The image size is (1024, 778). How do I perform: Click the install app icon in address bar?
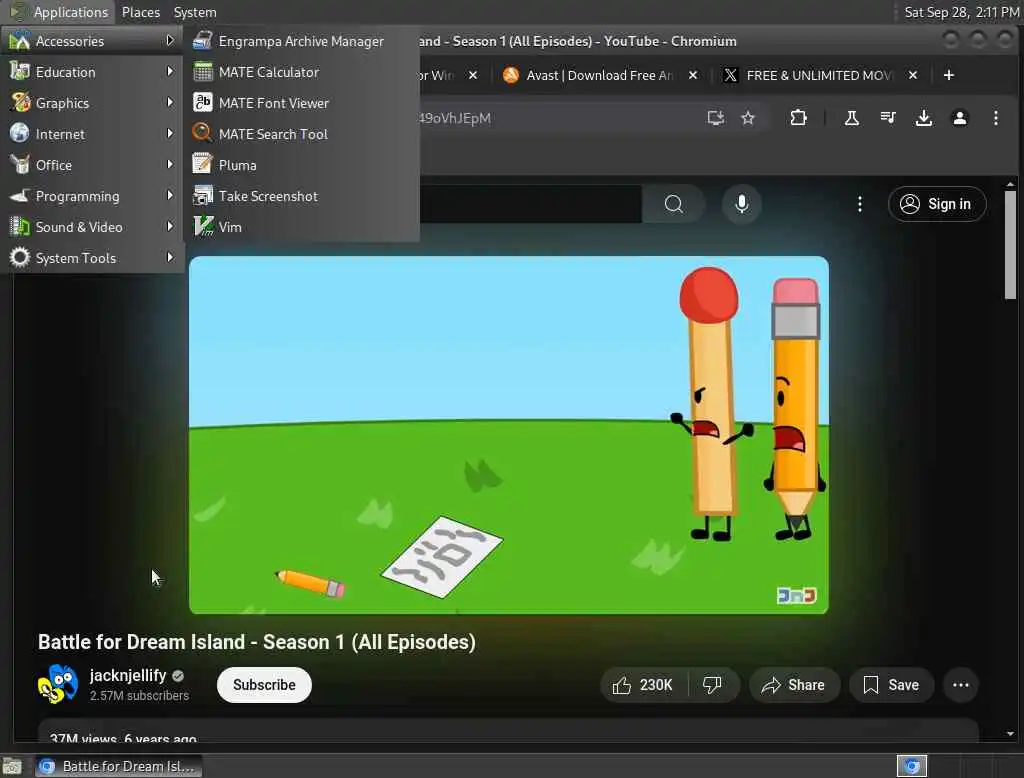pos(716,118)
